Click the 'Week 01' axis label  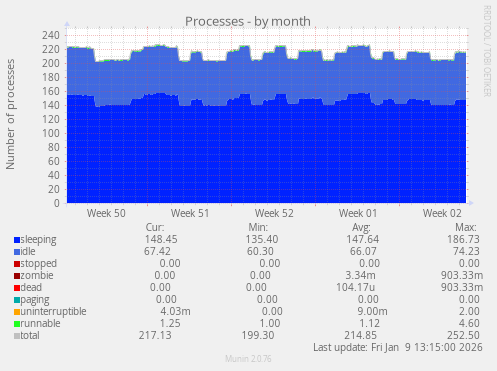click(358, 213)
